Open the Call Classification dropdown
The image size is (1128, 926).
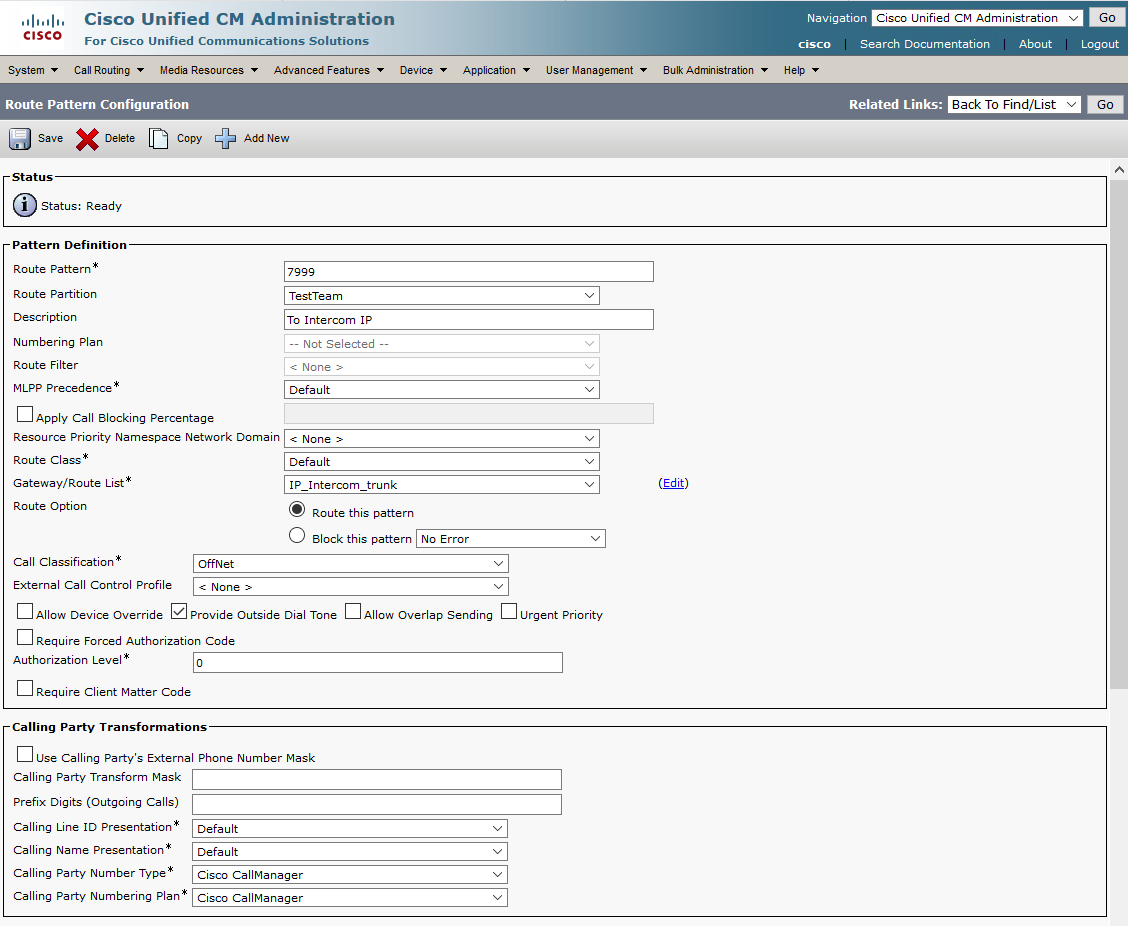coord(350,564)
